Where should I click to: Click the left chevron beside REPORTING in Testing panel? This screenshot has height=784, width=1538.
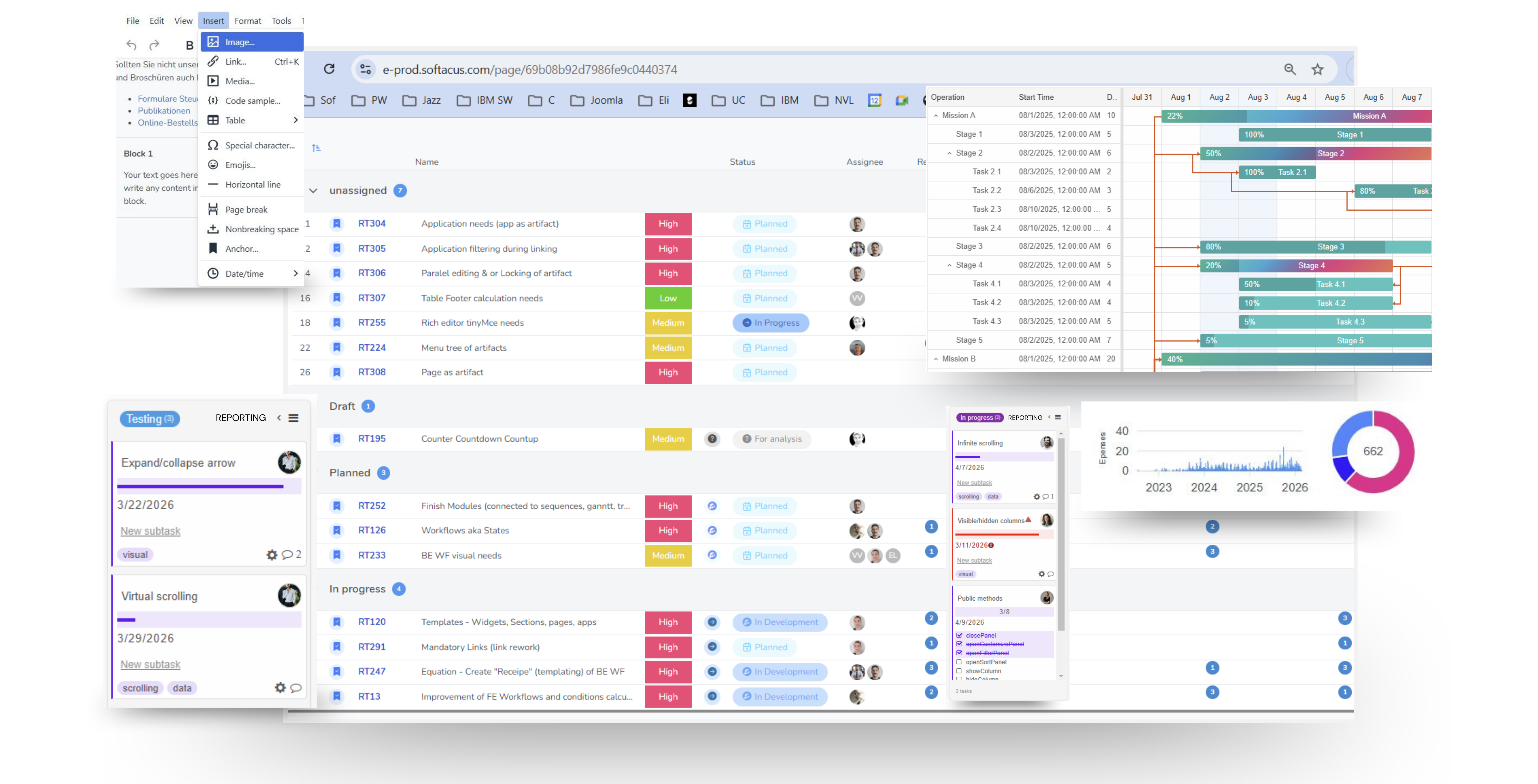pos(279,418)
